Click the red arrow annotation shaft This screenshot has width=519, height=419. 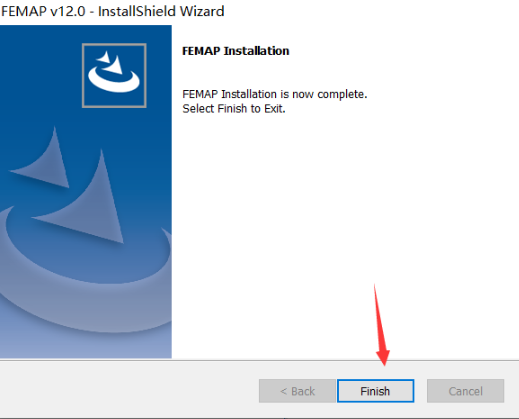[x=379, y=317]
